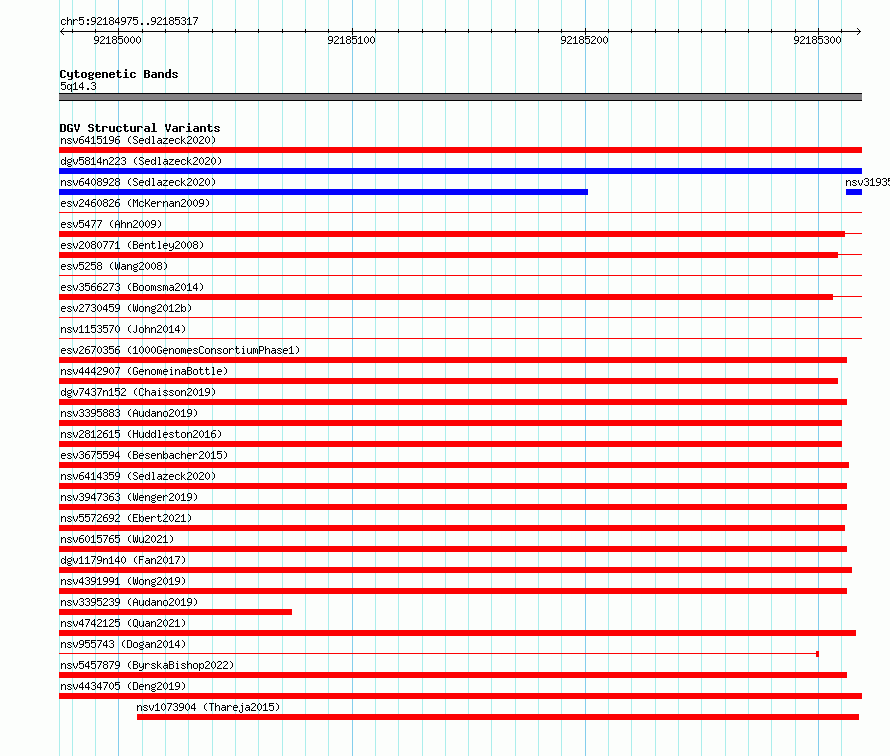Select the nsv3947363 (Wenger2019) label
Screen dimensions: 890x756
[x=129, y=497]
